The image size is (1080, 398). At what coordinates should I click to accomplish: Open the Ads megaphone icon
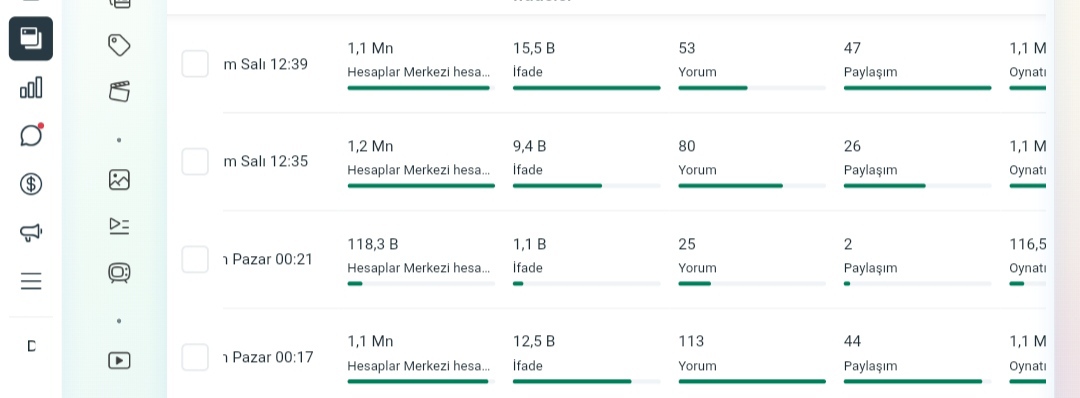point(31,233)
